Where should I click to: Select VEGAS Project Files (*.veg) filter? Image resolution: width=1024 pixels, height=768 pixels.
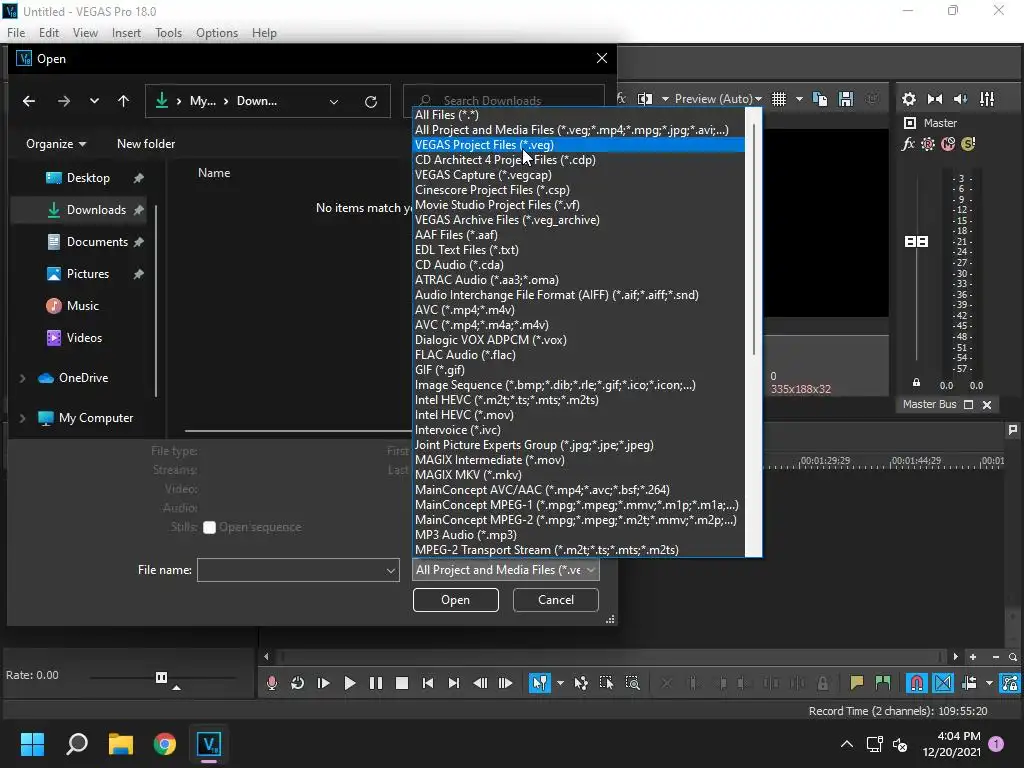[579, 145]
